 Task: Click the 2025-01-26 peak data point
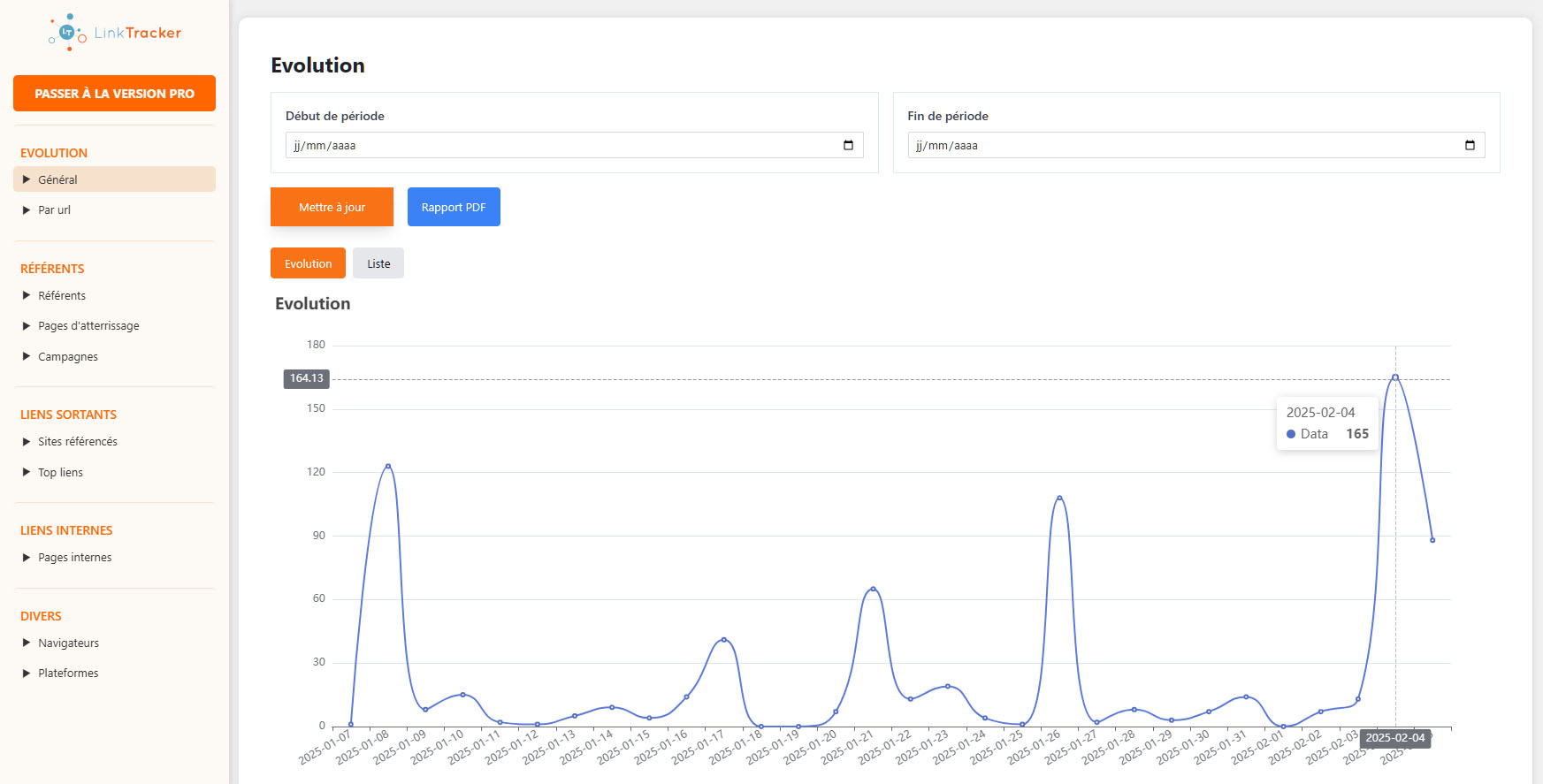(1059, 498)
